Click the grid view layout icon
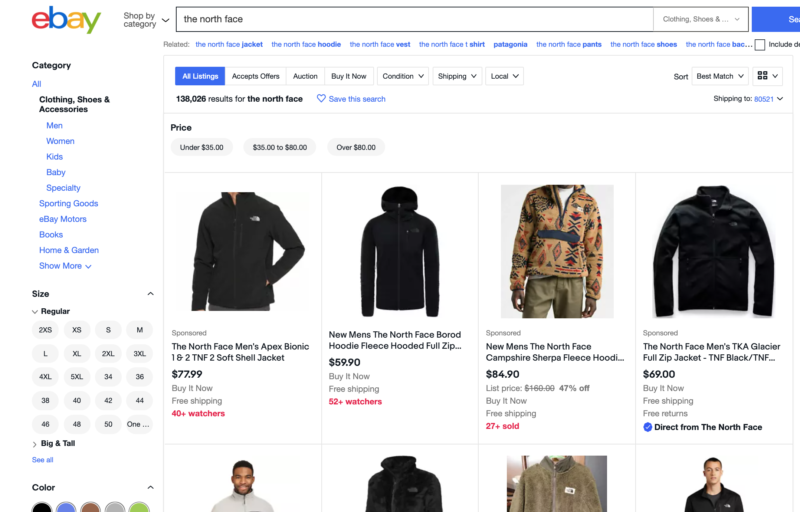This screenshot has height=512, width=800. tap(762, 76)
